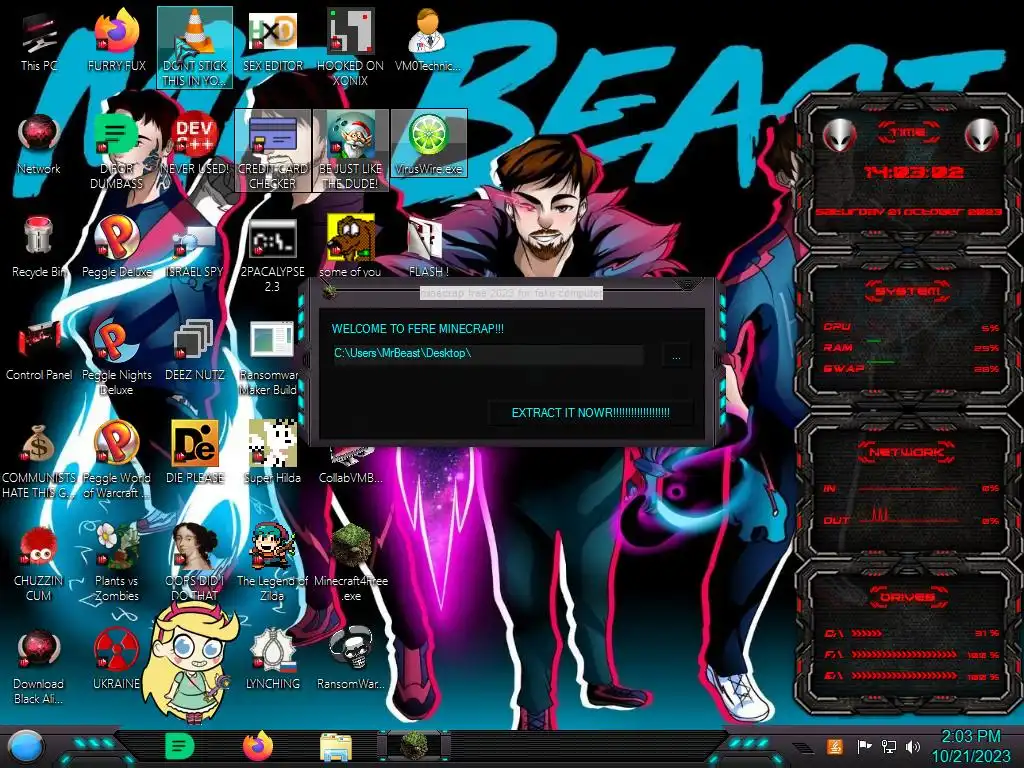1024x768 pixels.
Task: Open UKRAINE radiation icon
Action: [x=116, y=660]
